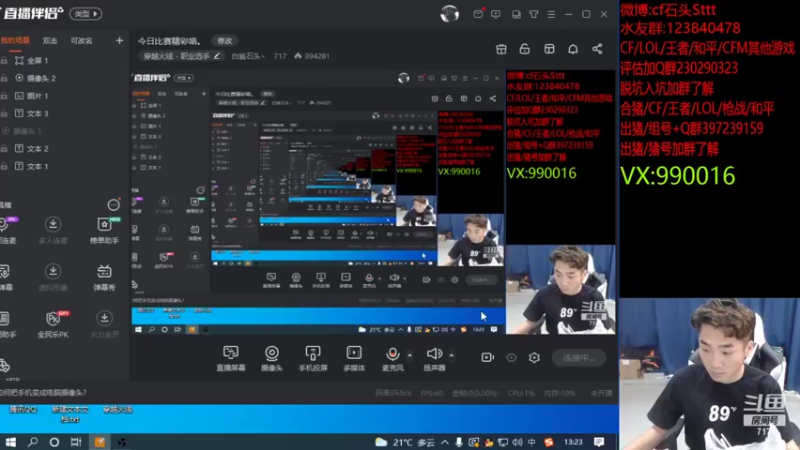
Task: Toggle the preview eye icon
Action: 511,358
